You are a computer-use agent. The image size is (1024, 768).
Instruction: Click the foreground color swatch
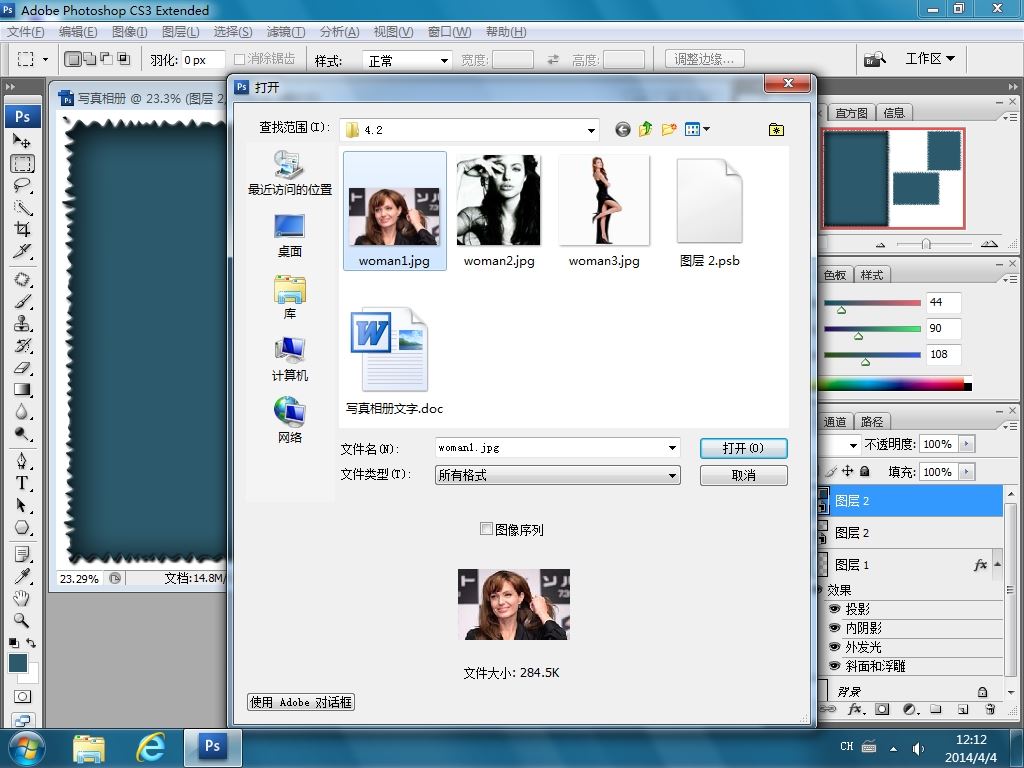pyautogui.click(x=18, y=663)
